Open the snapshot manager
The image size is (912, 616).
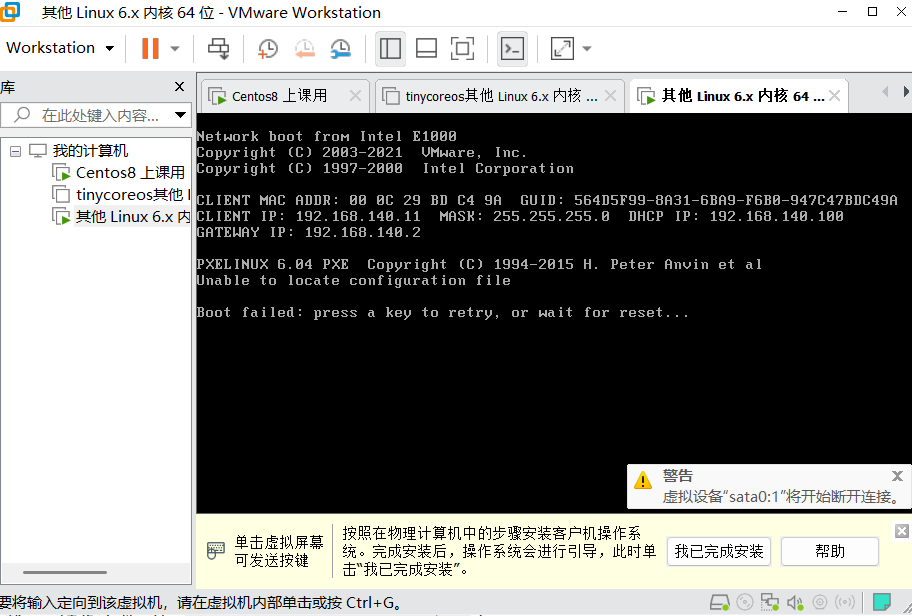tap(341, 48)
